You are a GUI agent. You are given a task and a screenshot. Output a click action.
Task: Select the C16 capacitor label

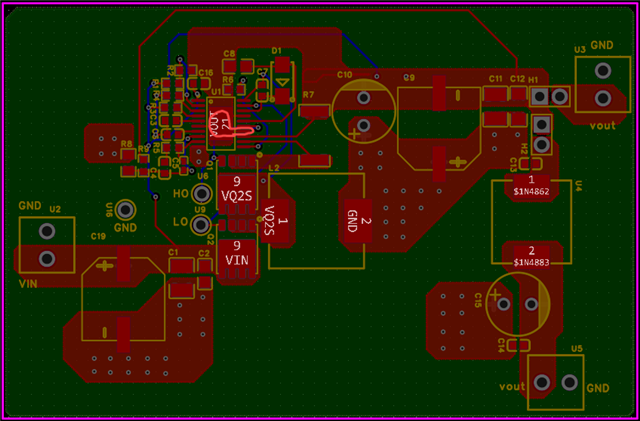[206, 72]
